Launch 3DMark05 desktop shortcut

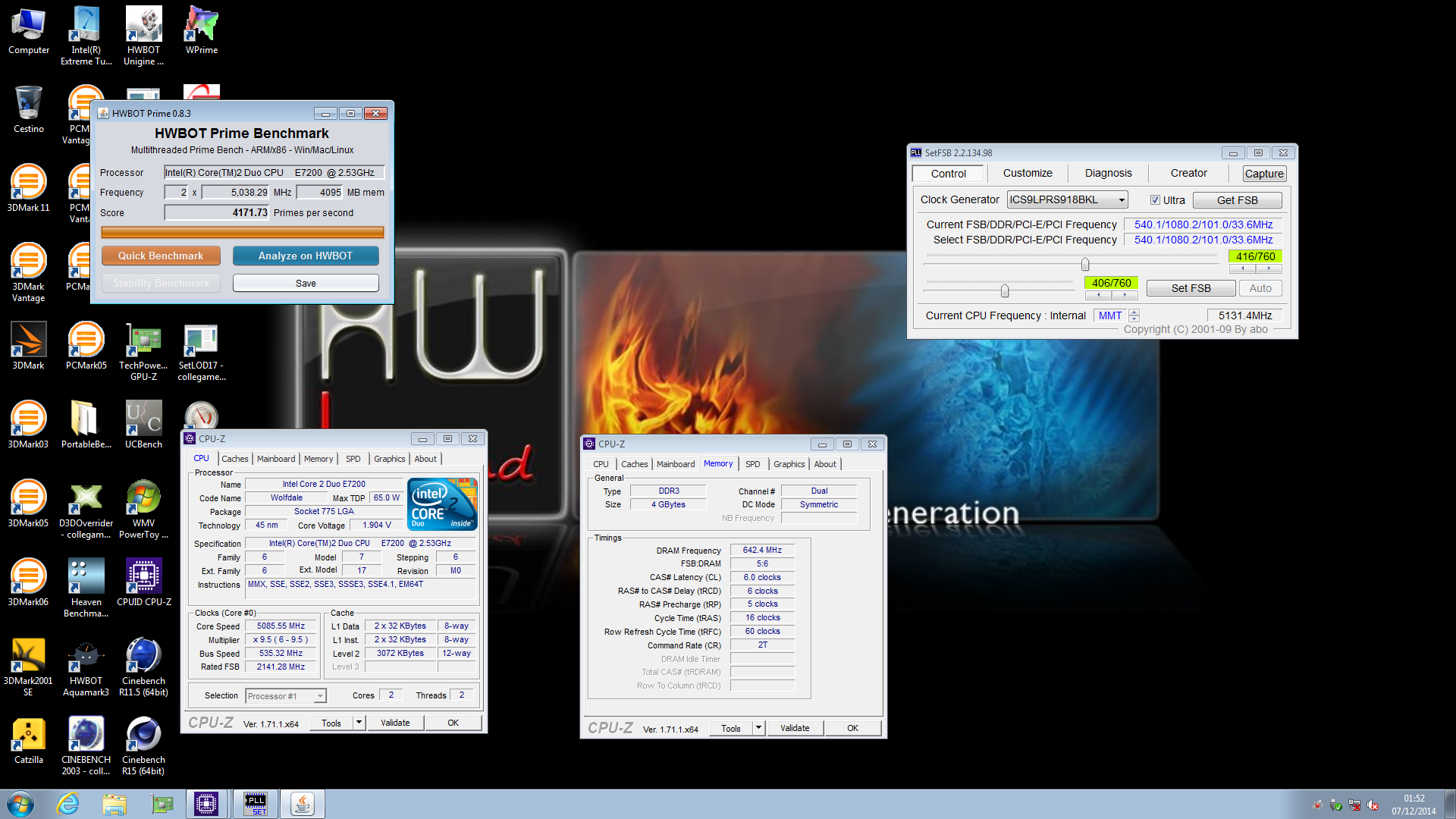click(29, 504)
